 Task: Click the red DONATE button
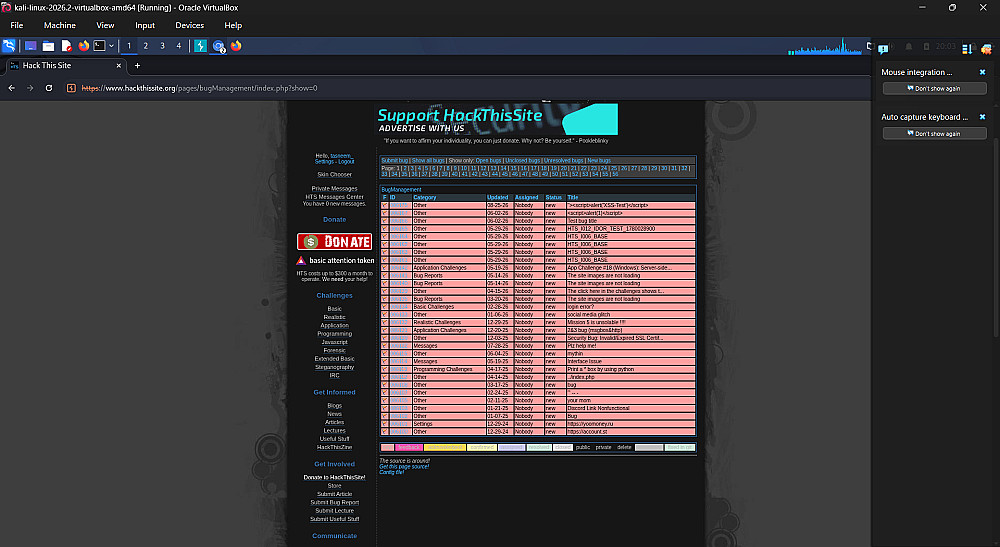(335, 242)
